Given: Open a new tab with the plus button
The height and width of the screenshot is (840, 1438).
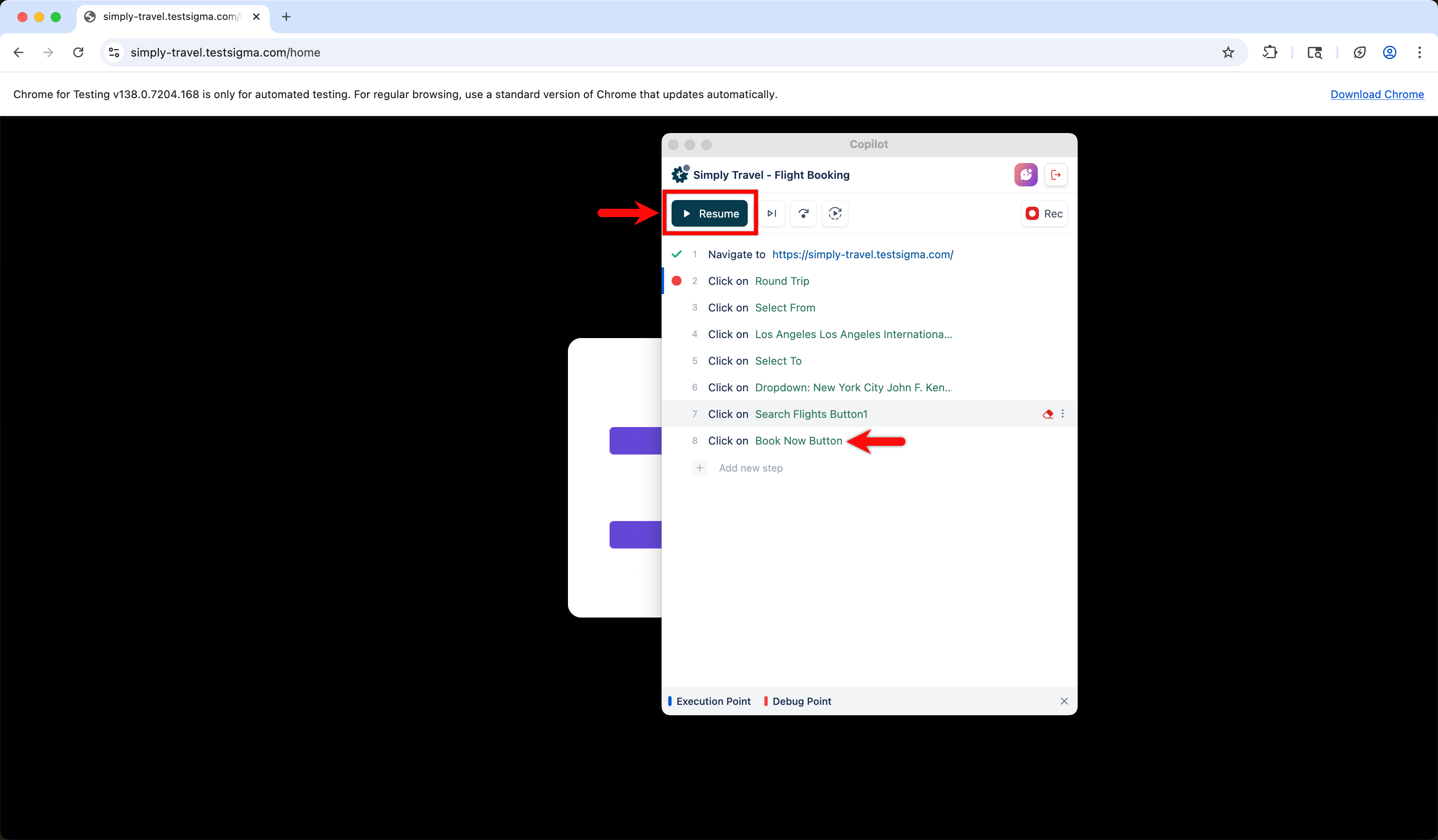Looking at the screenshot, I should tap(286, 17).
